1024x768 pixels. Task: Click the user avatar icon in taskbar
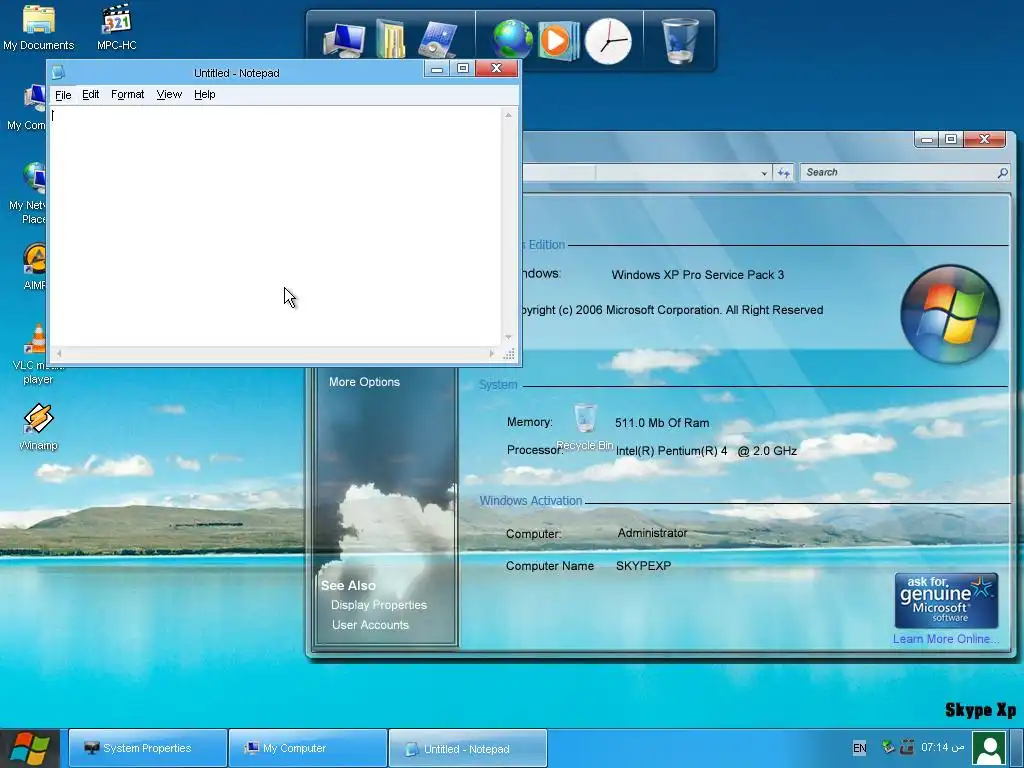click(x=989, y=748)
